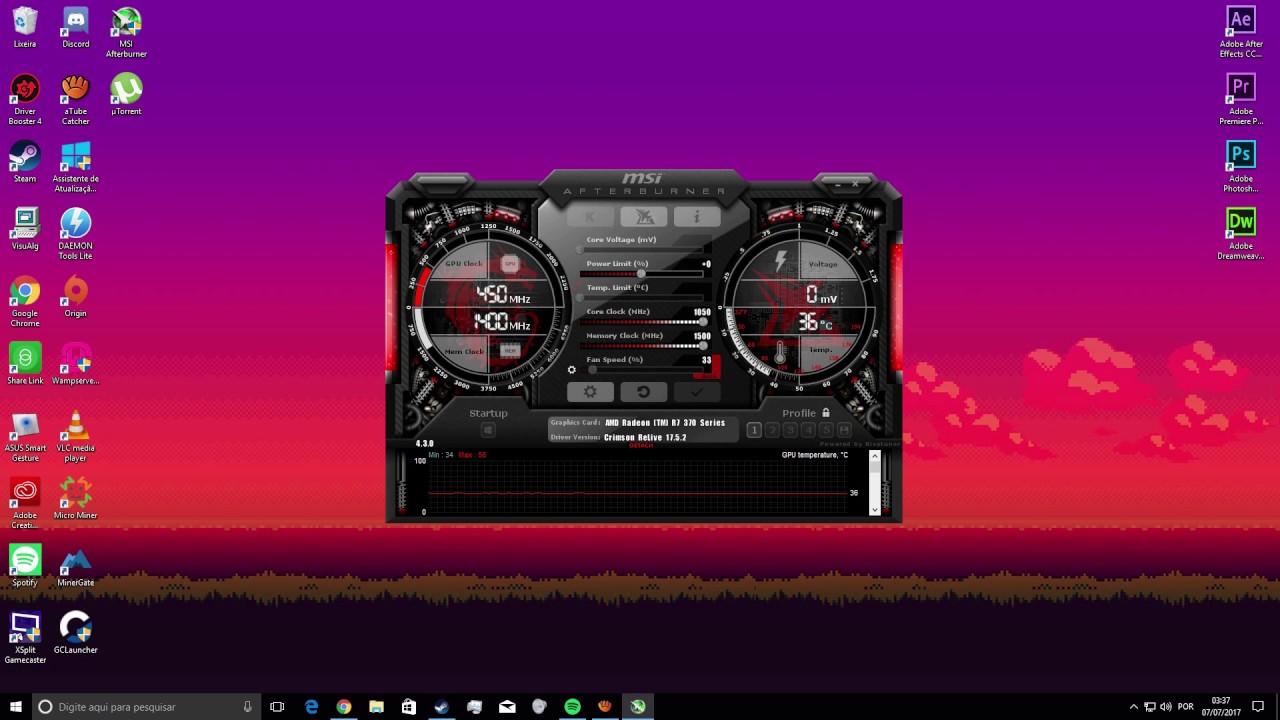Viewport: 1280px width, 720px height.
Task: Click the GPU temperature graph label
Action: (815, 455)
